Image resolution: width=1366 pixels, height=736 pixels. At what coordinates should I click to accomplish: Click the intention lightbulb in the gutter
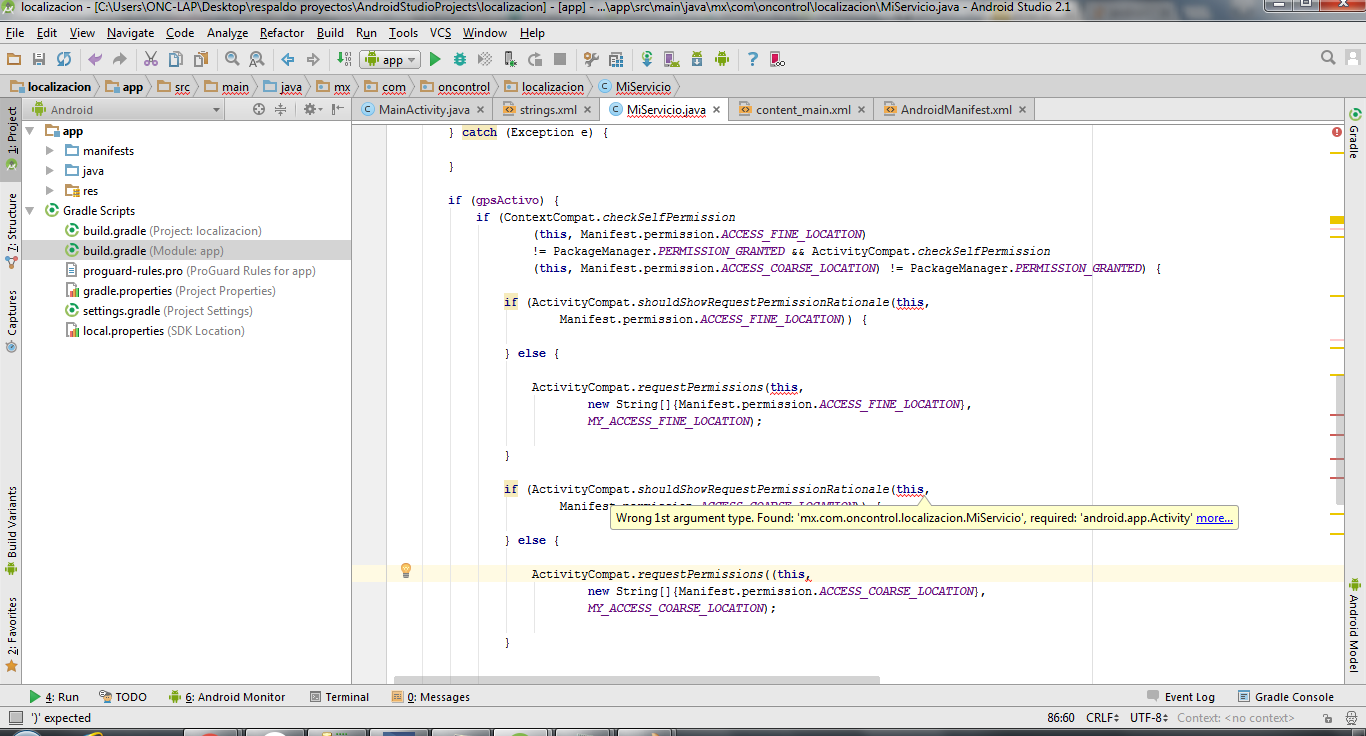tap(406, 570)
